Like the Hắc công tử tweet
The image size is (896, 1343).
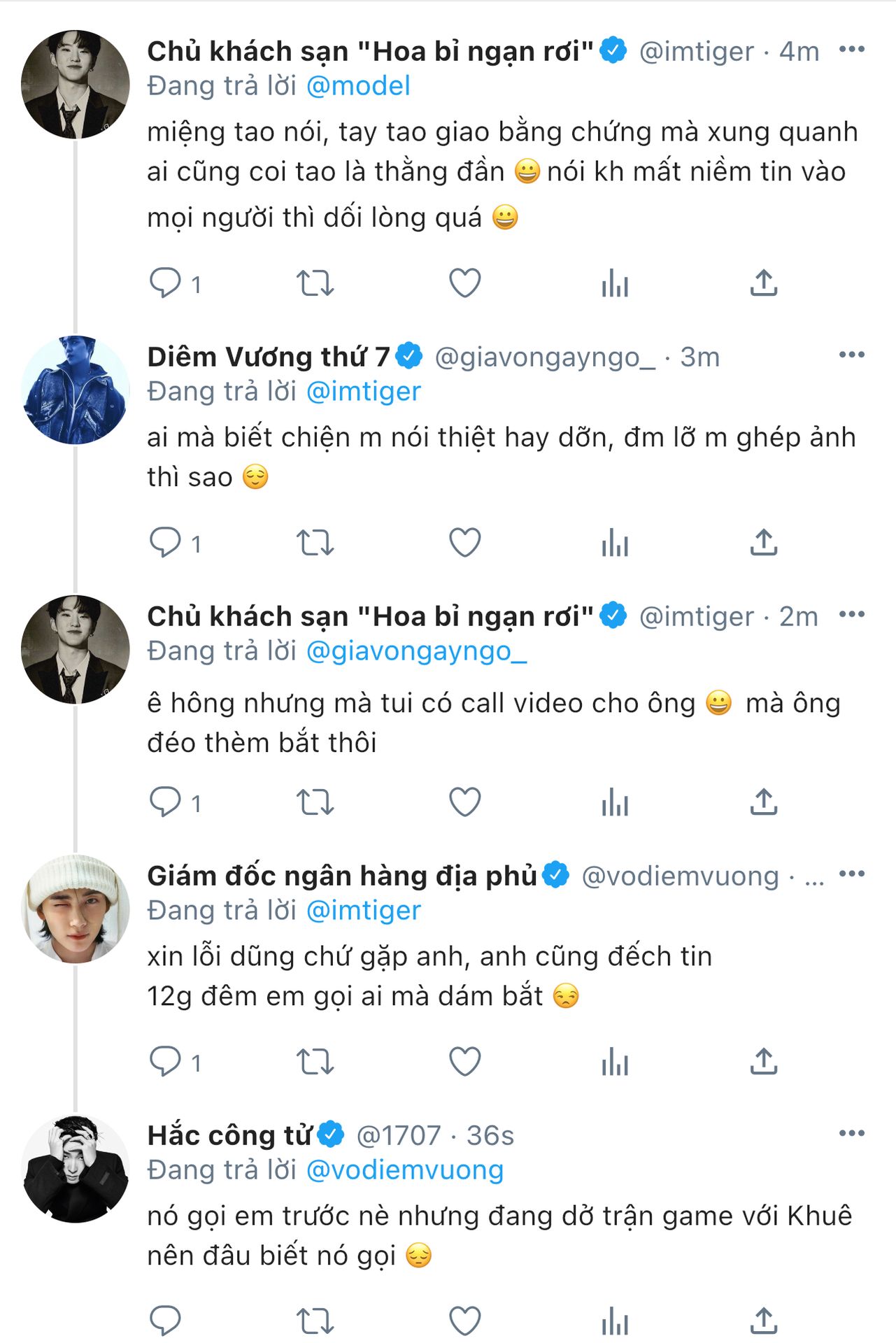coord(464,1321)
